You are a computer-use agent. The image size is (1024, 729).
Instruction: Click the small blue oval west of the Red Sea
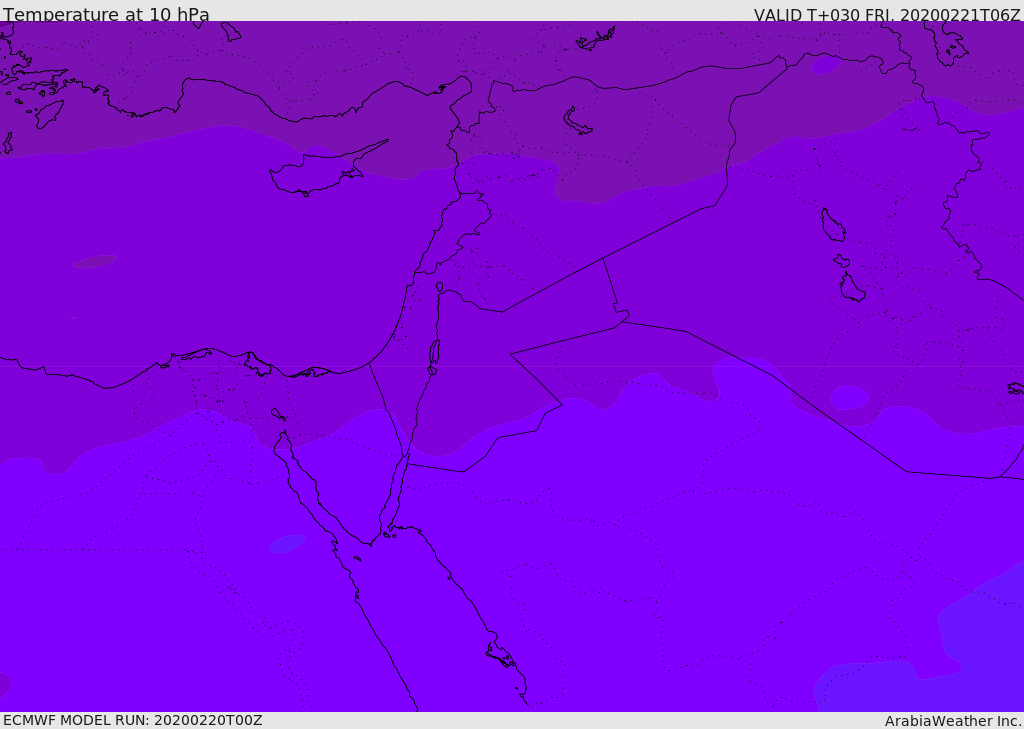(287, 543)
